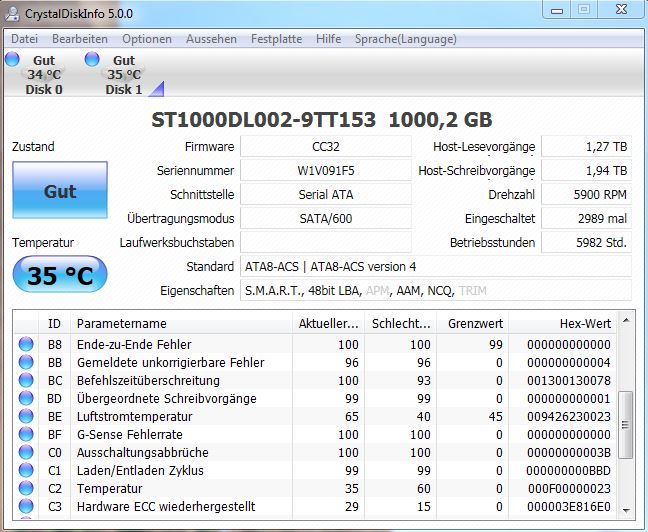Click status orb for BF G-Sense Fehlerrate
The height and width of the screenshot is (532, 648).
pos(26,434)
